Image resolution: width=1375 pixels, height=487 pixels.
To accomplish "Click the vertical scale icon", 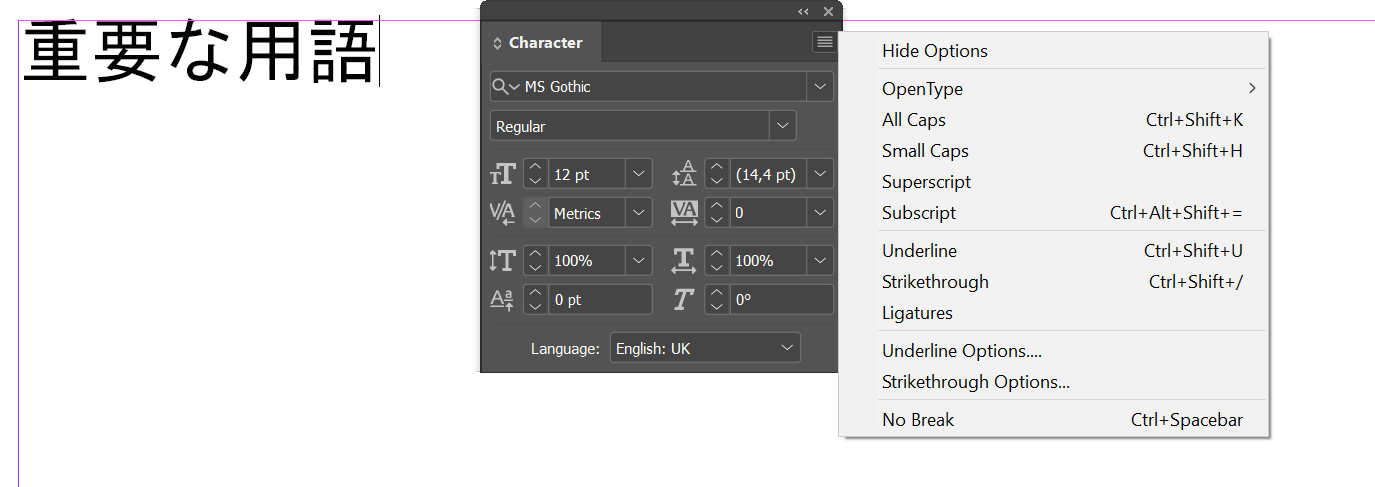I will pos(502,260).
